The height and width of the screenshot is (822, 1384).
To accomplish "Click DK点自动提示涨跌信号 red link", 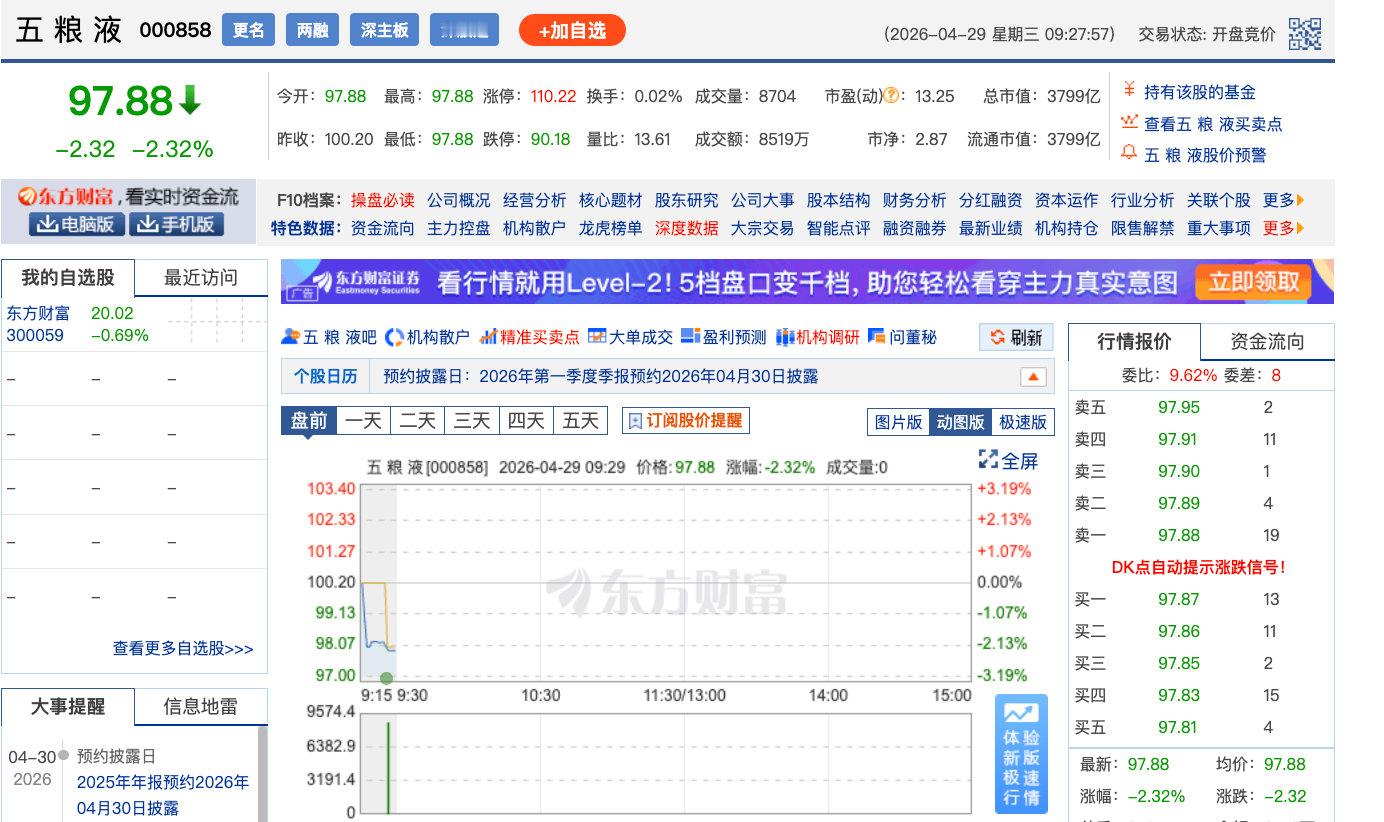I will [1198, 567].
